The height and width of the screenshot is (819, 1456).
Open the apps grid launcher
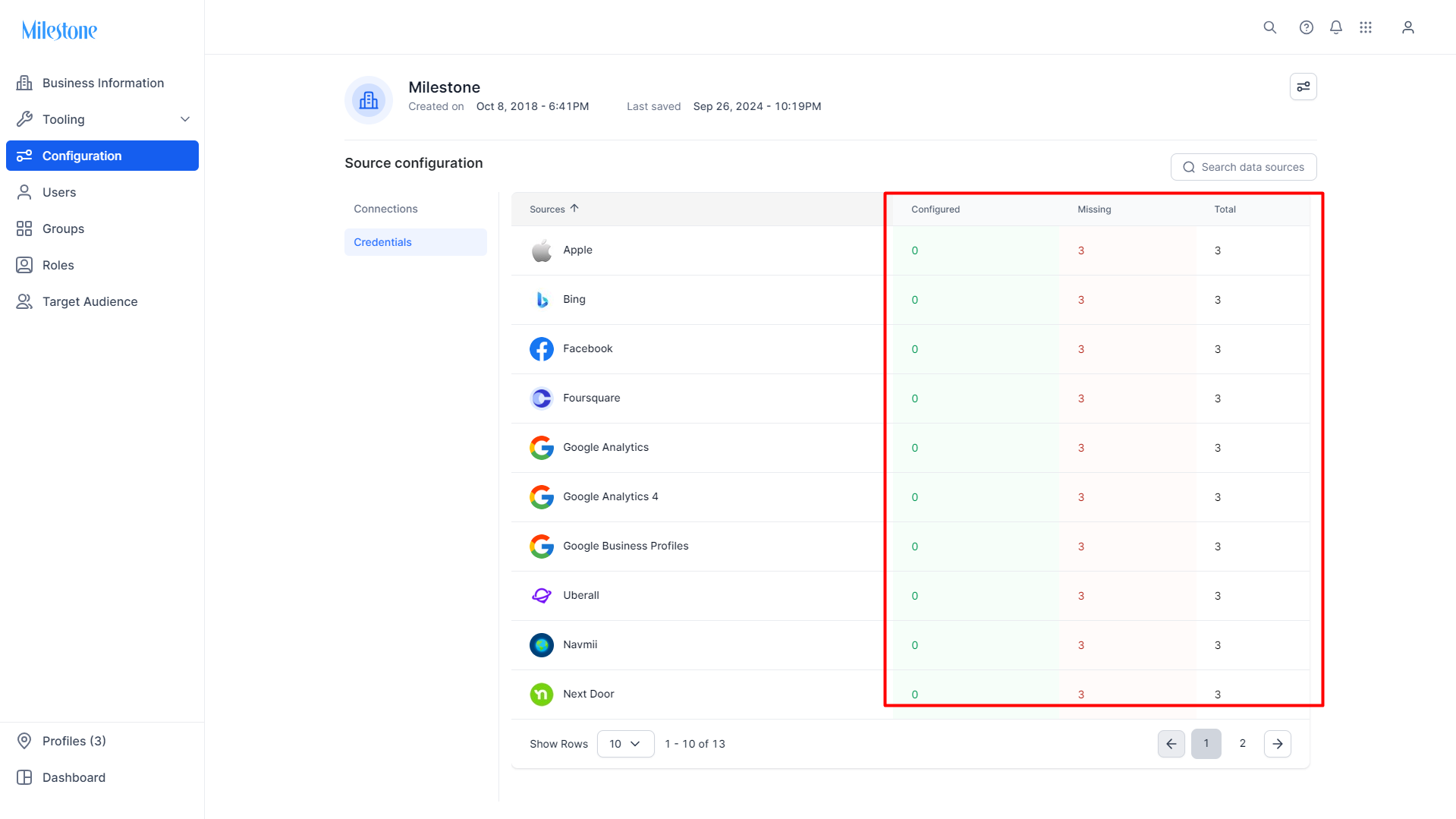pyautogui.click(x=1366, y=27)
